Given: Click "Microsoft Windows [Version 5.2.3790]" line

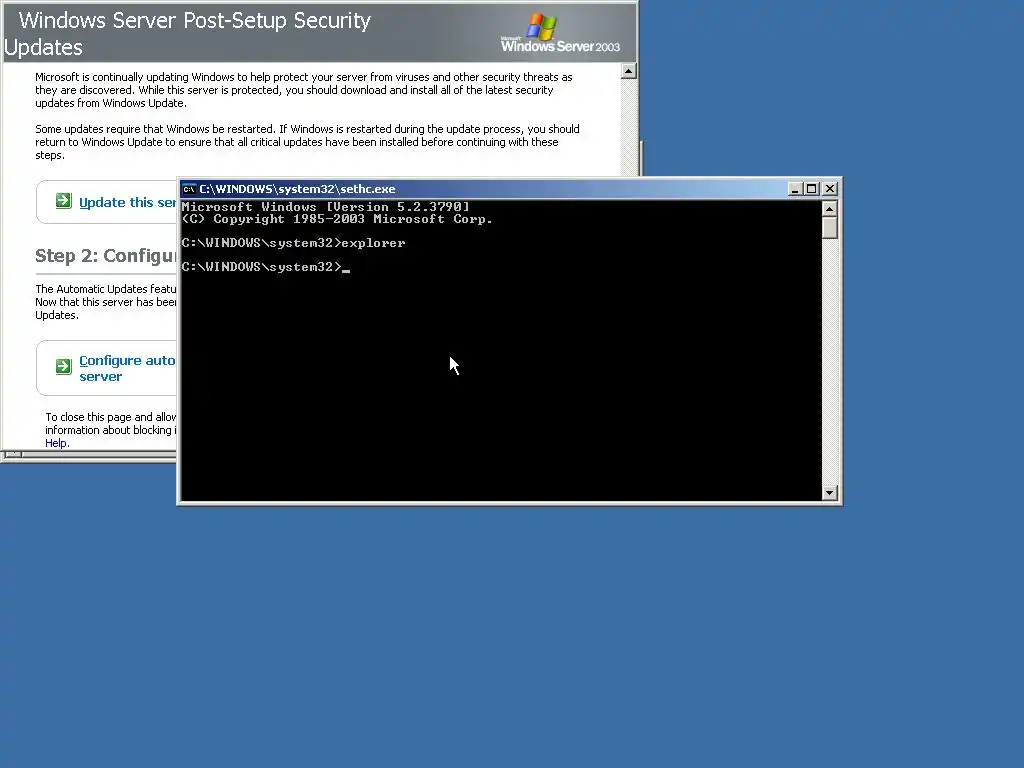Looking at the screenshot, I should (x=325, y=206).
